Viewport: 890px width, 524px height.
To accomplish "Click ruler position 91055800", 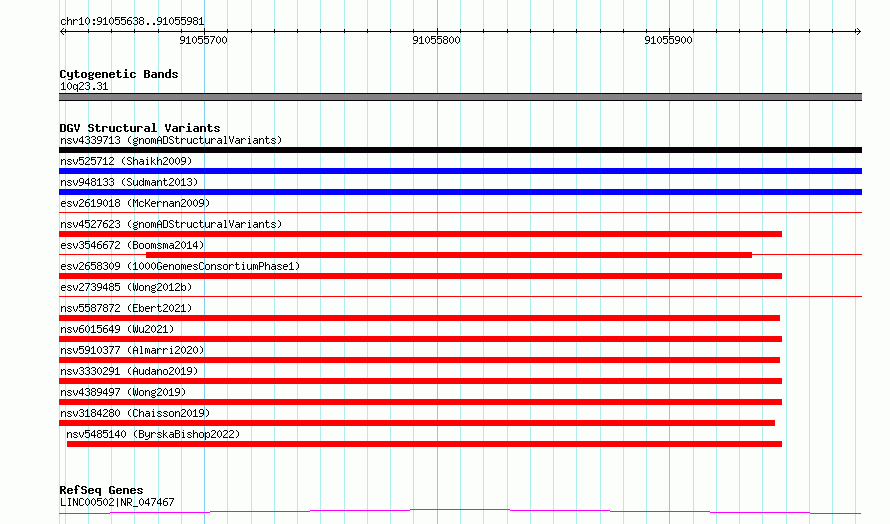I will [436, 40].
